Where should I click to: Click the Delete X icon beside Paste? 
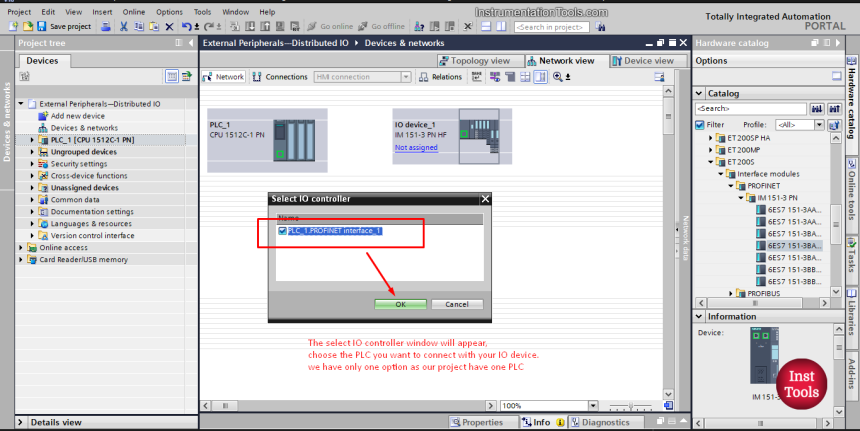(169, 26)
